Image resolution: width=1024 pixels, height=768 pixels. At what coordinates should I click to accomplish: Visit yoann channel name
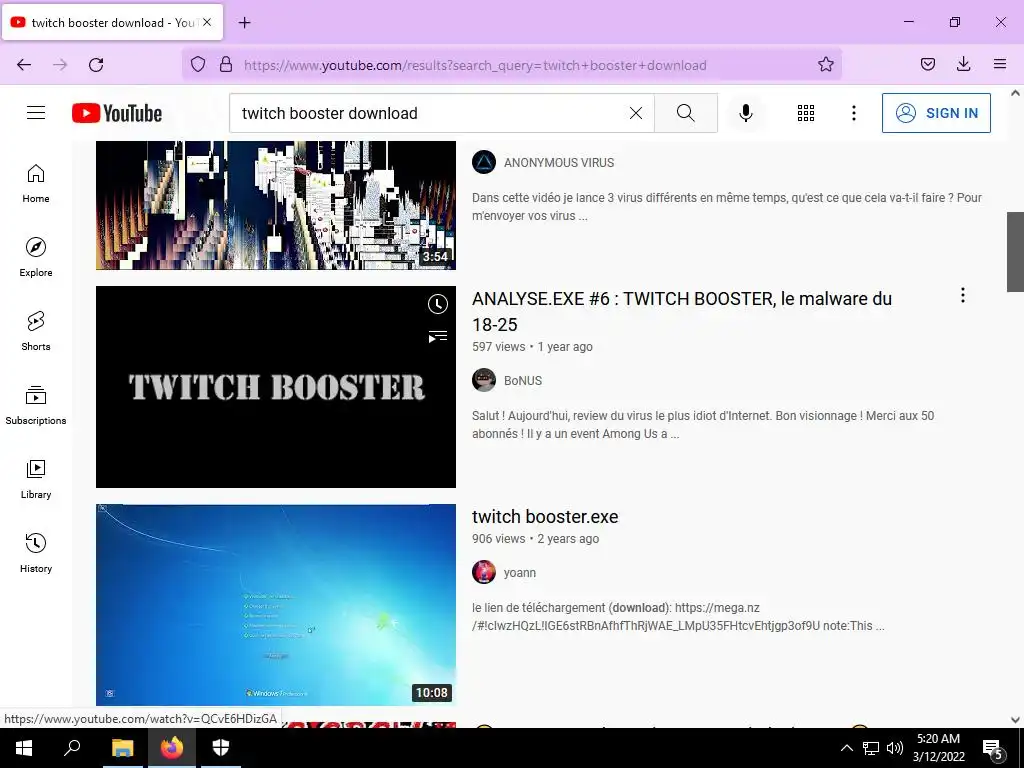[x=520, y=573]
